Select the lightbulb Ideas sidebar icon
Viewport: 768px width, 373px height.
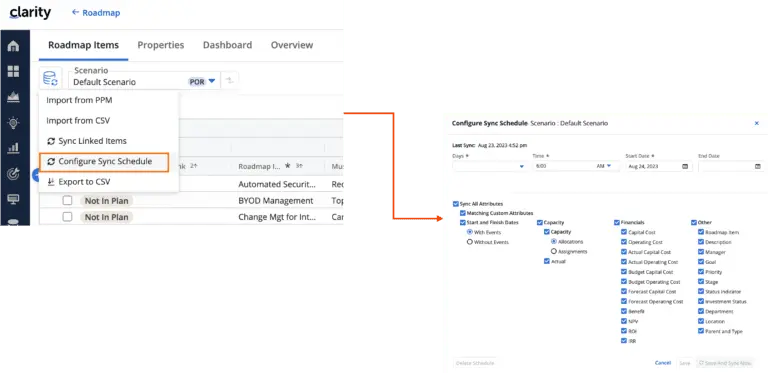(x=14, y=123)
